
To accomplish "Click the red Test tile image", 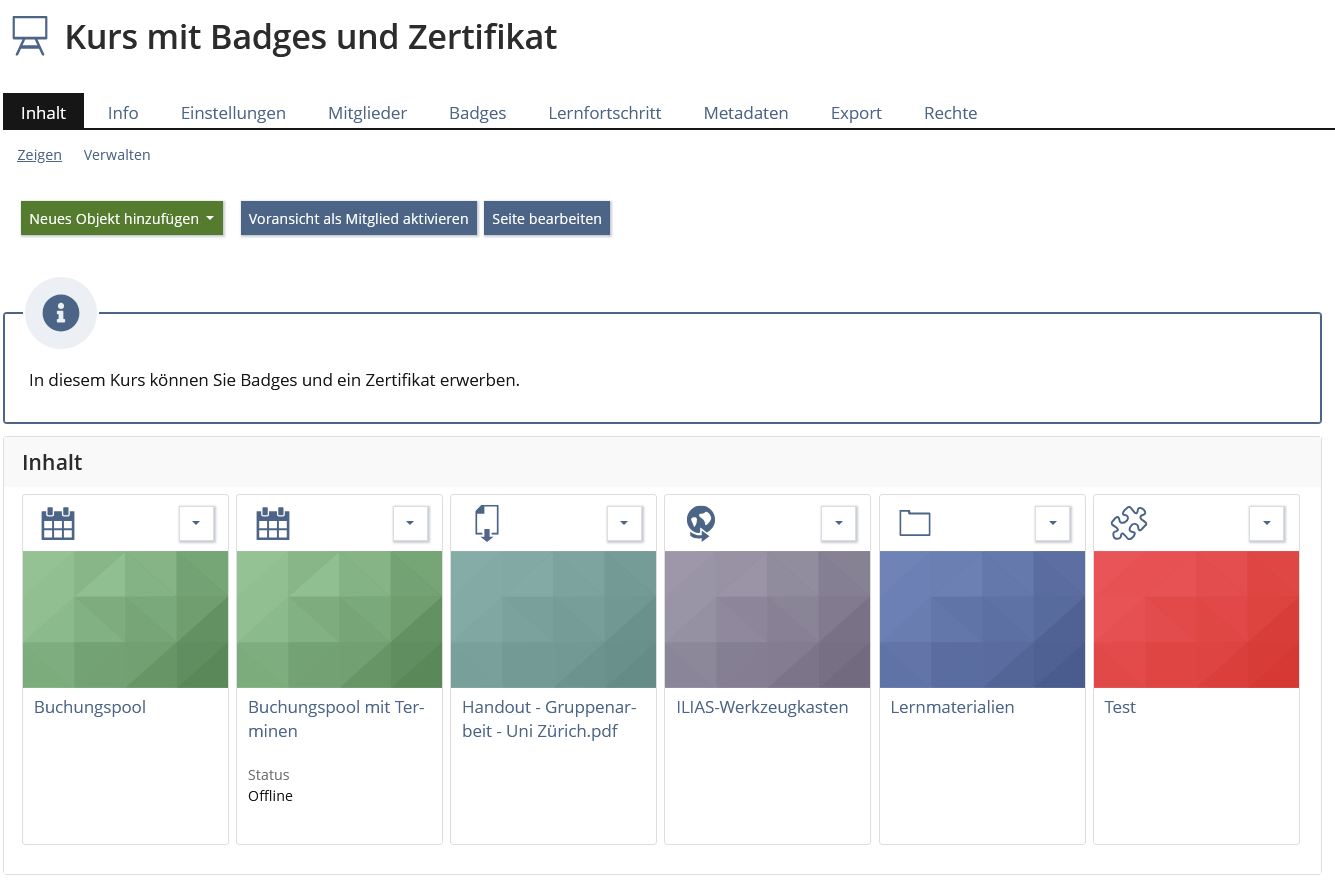I will coord(1196,619).
